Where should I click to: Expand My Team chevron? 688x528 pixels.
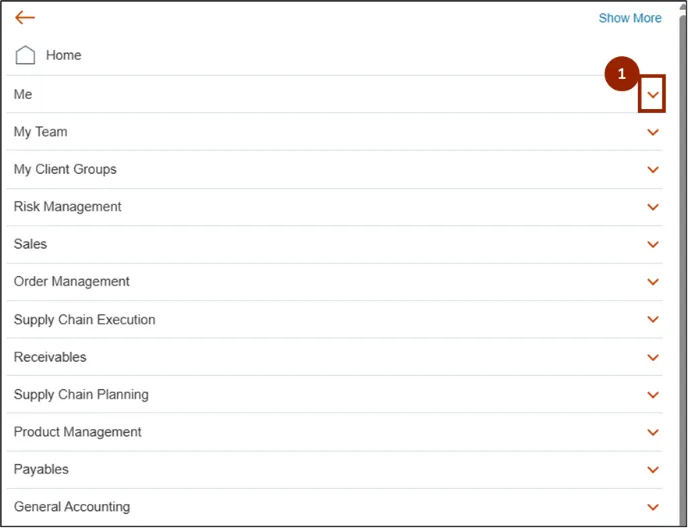click(653, 132)
